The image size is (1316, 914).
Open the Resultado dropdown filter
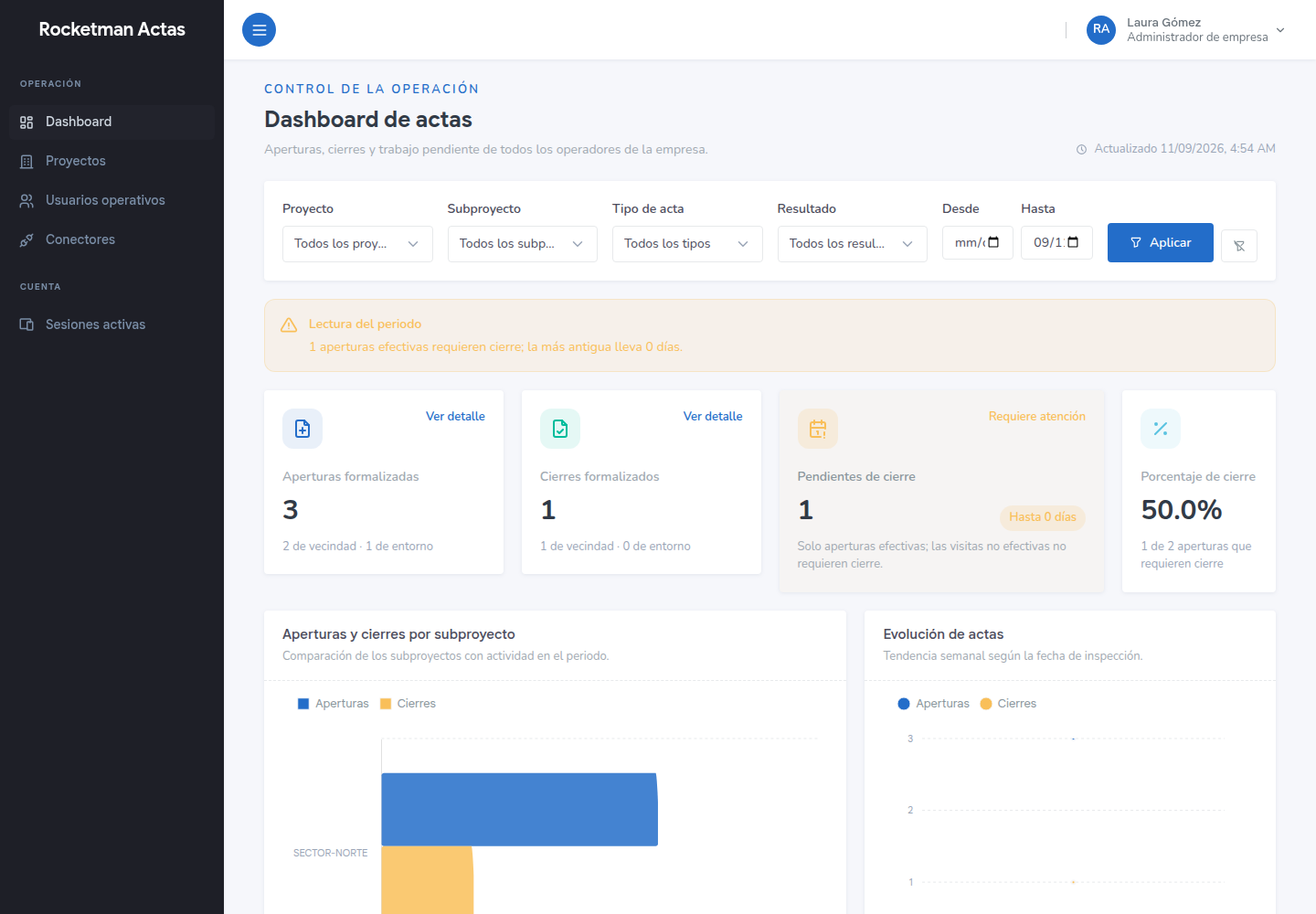(x=853, y=244)
